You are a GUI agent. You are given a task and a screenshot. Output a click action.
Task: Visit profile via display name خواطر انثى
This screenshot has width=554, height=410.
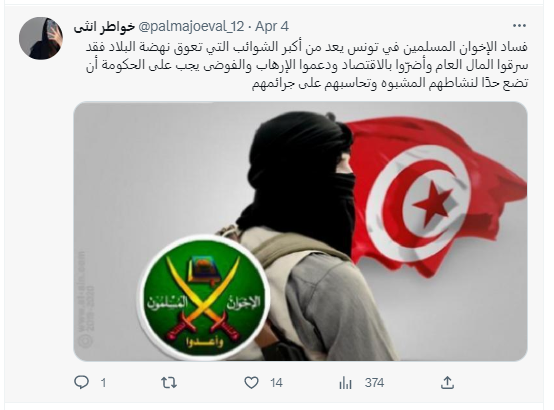pos(104,27)
